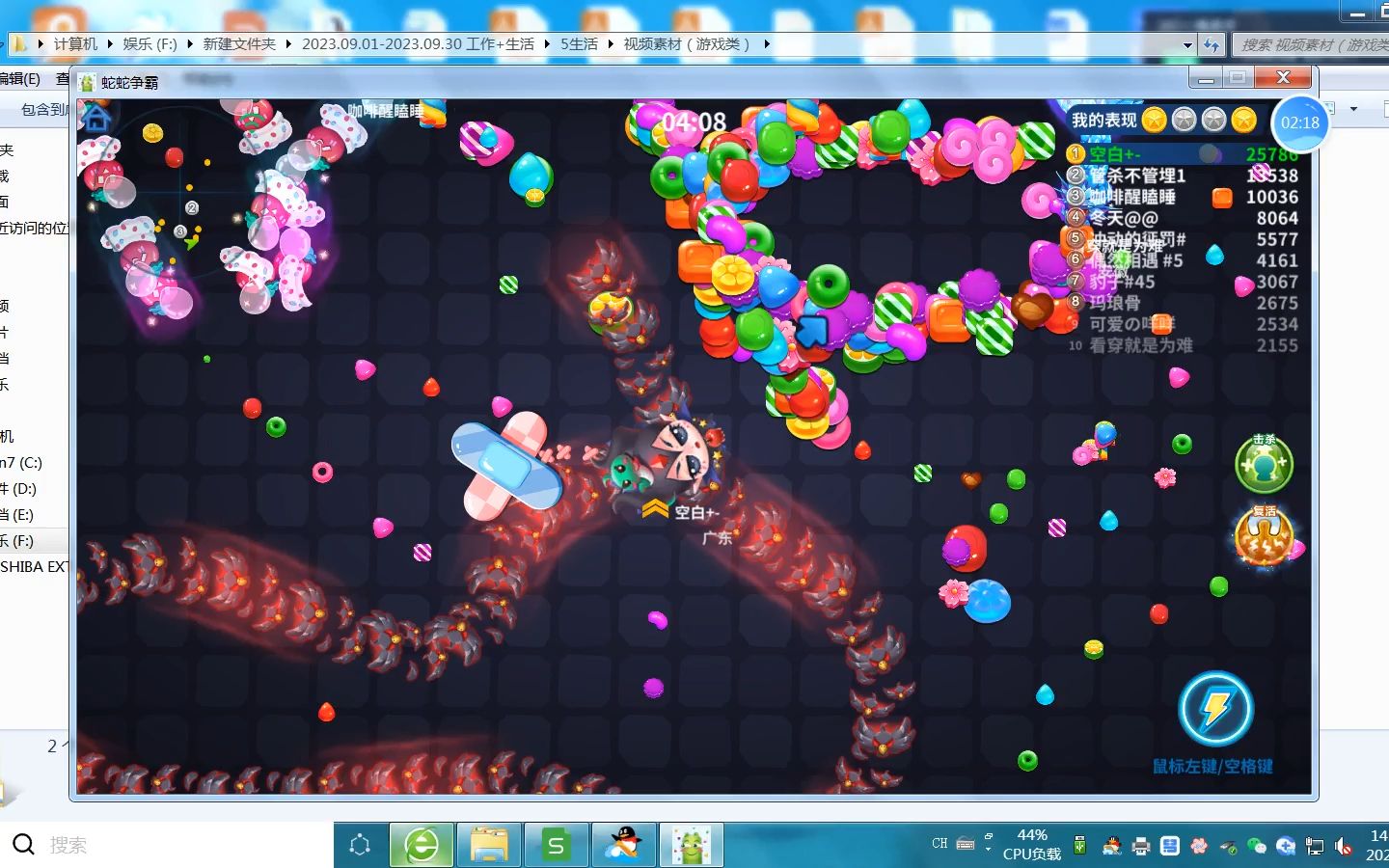Click the 鼠标左键/空格键 hint text
The height and width of the screenshot is (868, 1389).
1212,767
